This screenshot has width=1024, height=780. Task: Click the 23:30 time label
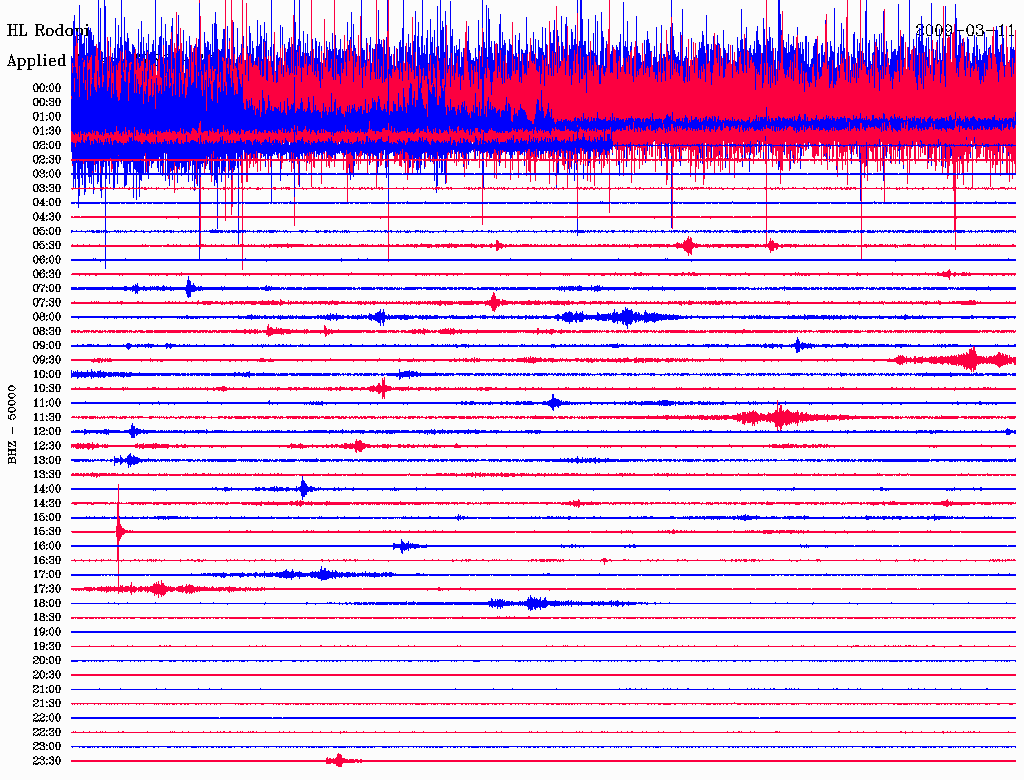tap(46, 761)
